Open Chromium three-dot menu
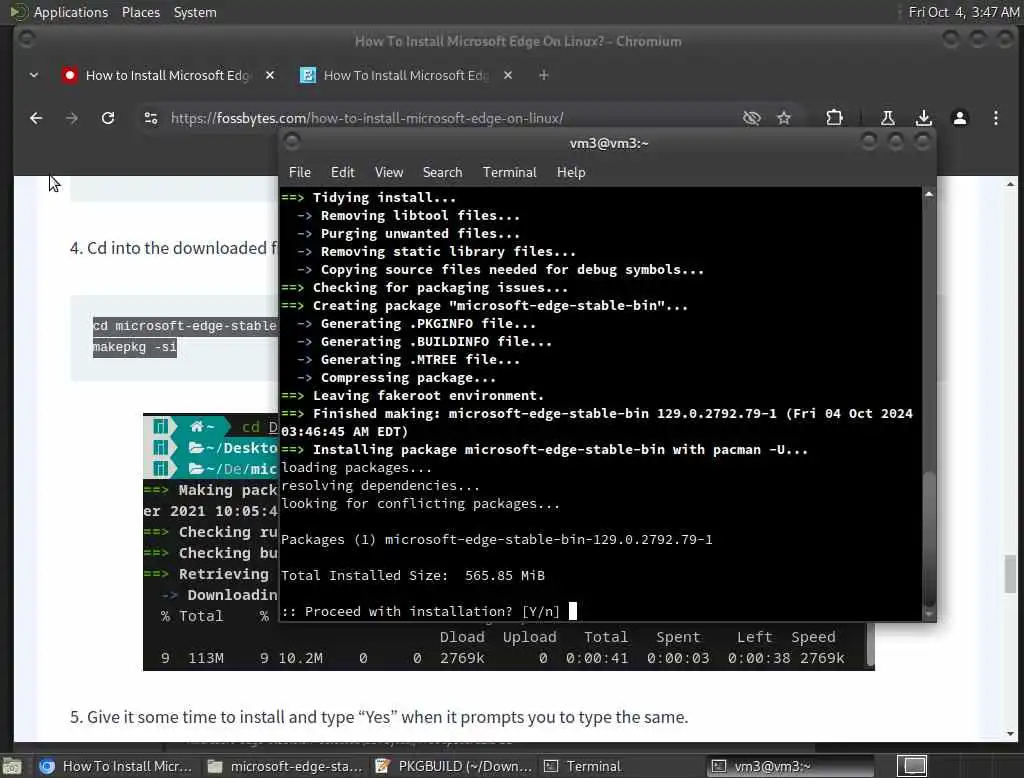1024x778 pixels. pyautogui.click(x=995, y=118)
